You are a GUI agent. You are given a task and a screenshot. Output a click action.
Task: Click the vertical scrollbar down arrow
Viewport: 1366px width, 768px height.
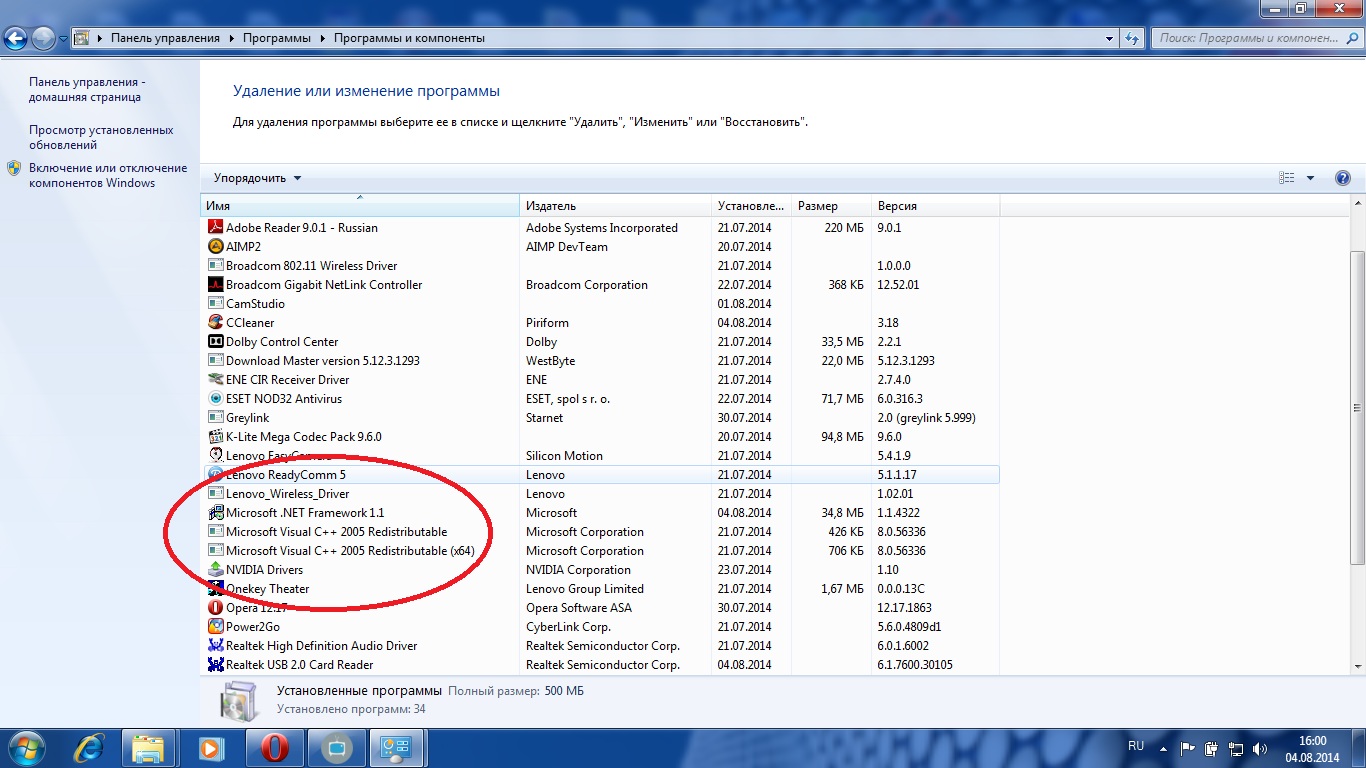tap(1357, 665)
